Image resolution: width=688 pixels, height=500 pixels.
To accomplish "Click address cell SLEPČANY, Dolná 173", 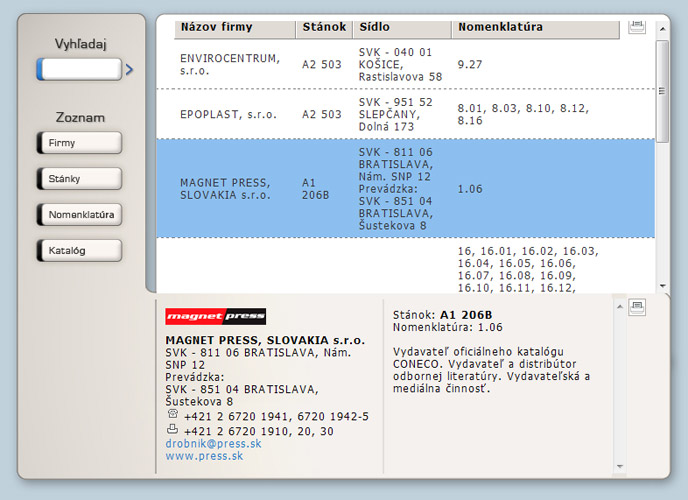I will 395,114.
